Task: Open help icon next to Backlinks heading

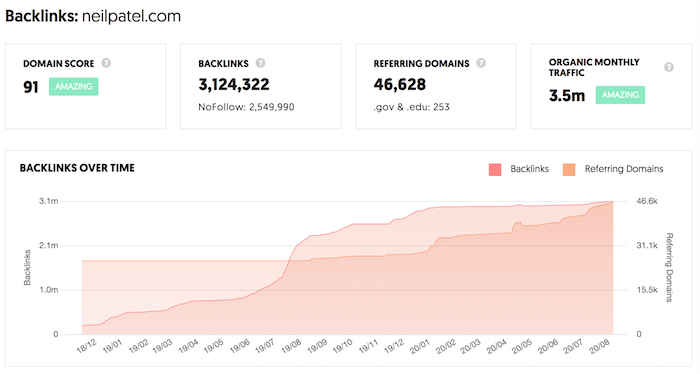Action: pyautogui.click(x=260, y=63)
